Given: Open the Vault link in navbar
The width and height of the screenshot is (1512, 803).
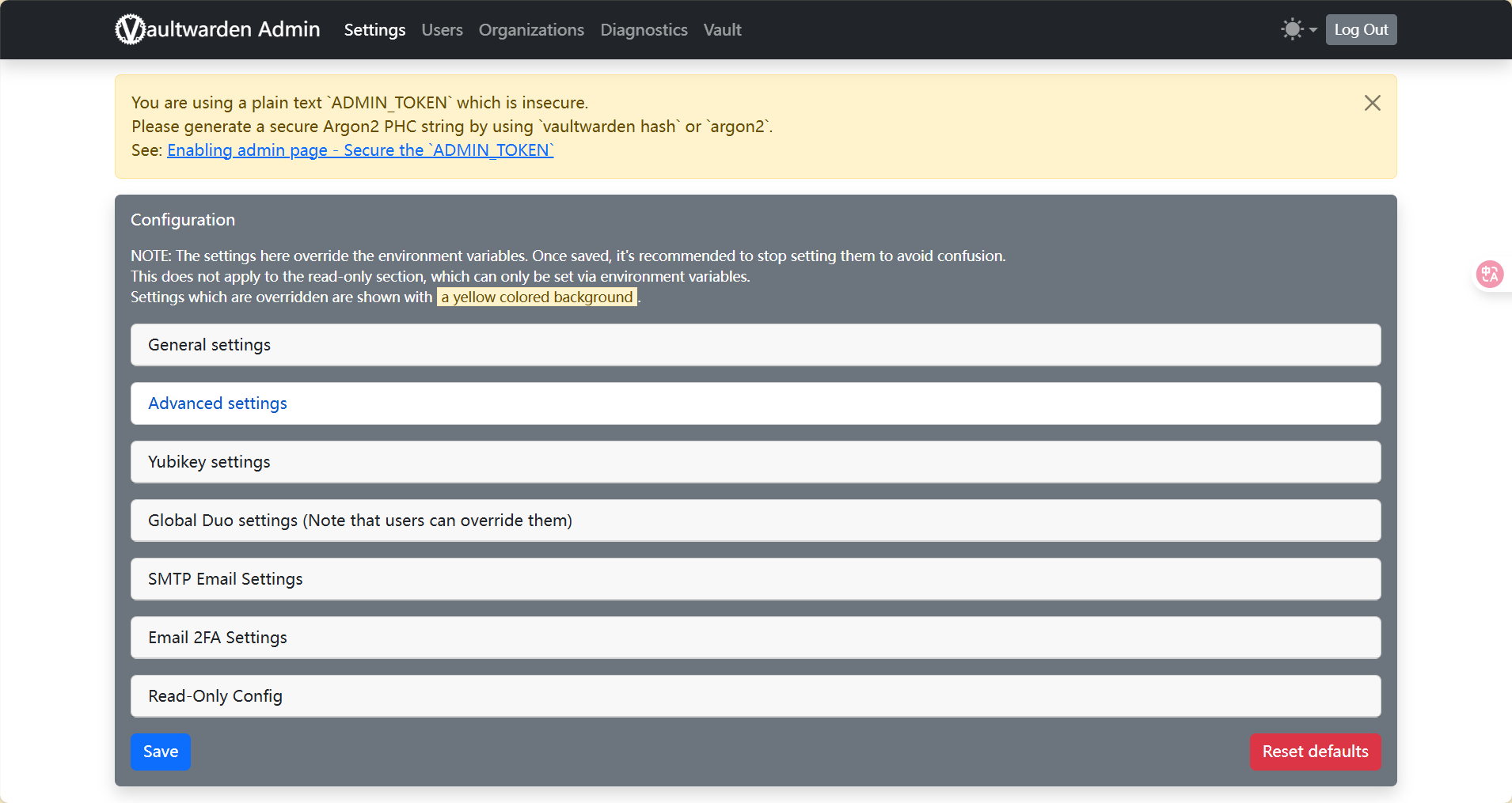Looking at the screenshot, I should [x=722, y=30].
